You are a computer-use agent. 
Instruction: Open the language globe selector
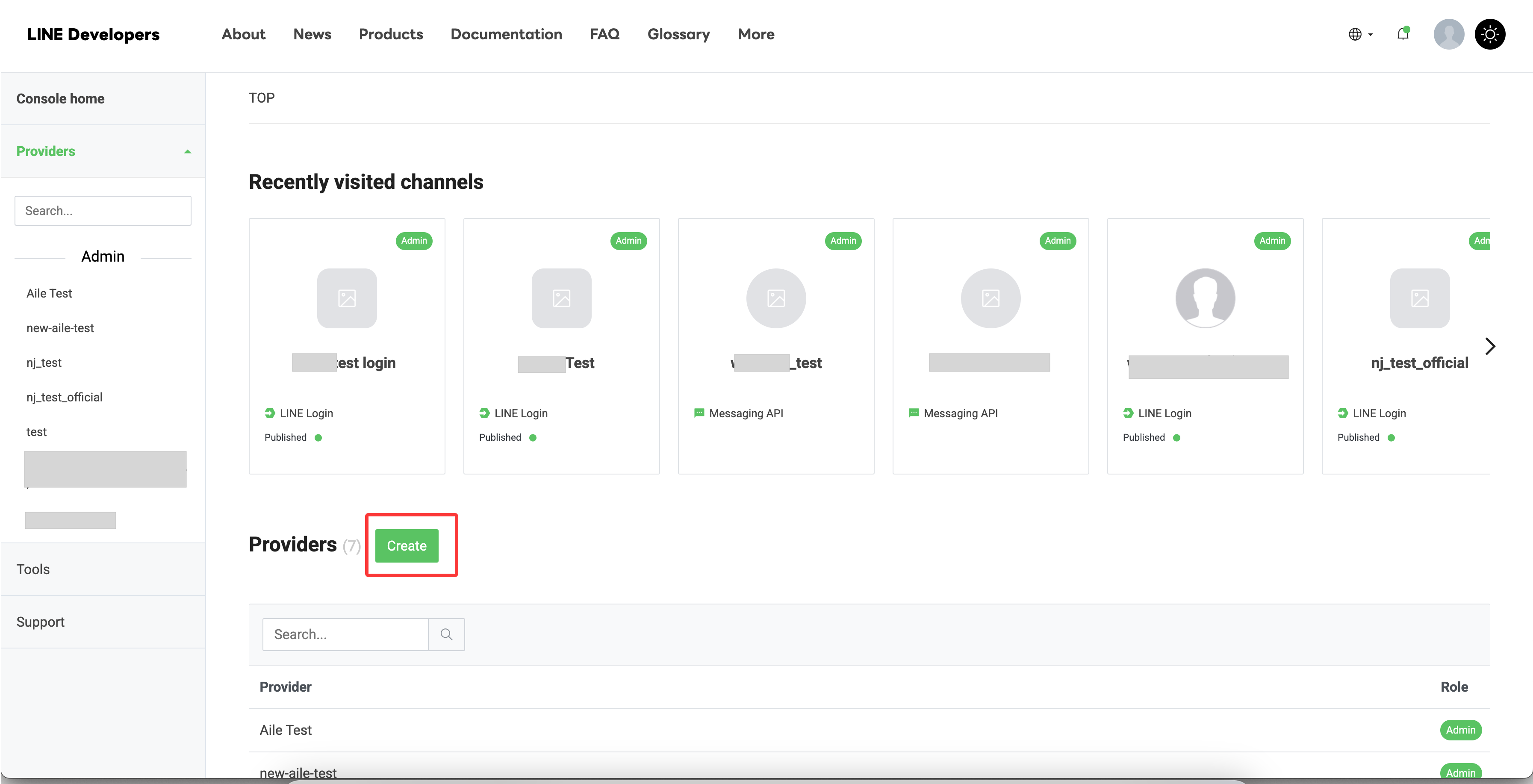[x=1360, y=35]
